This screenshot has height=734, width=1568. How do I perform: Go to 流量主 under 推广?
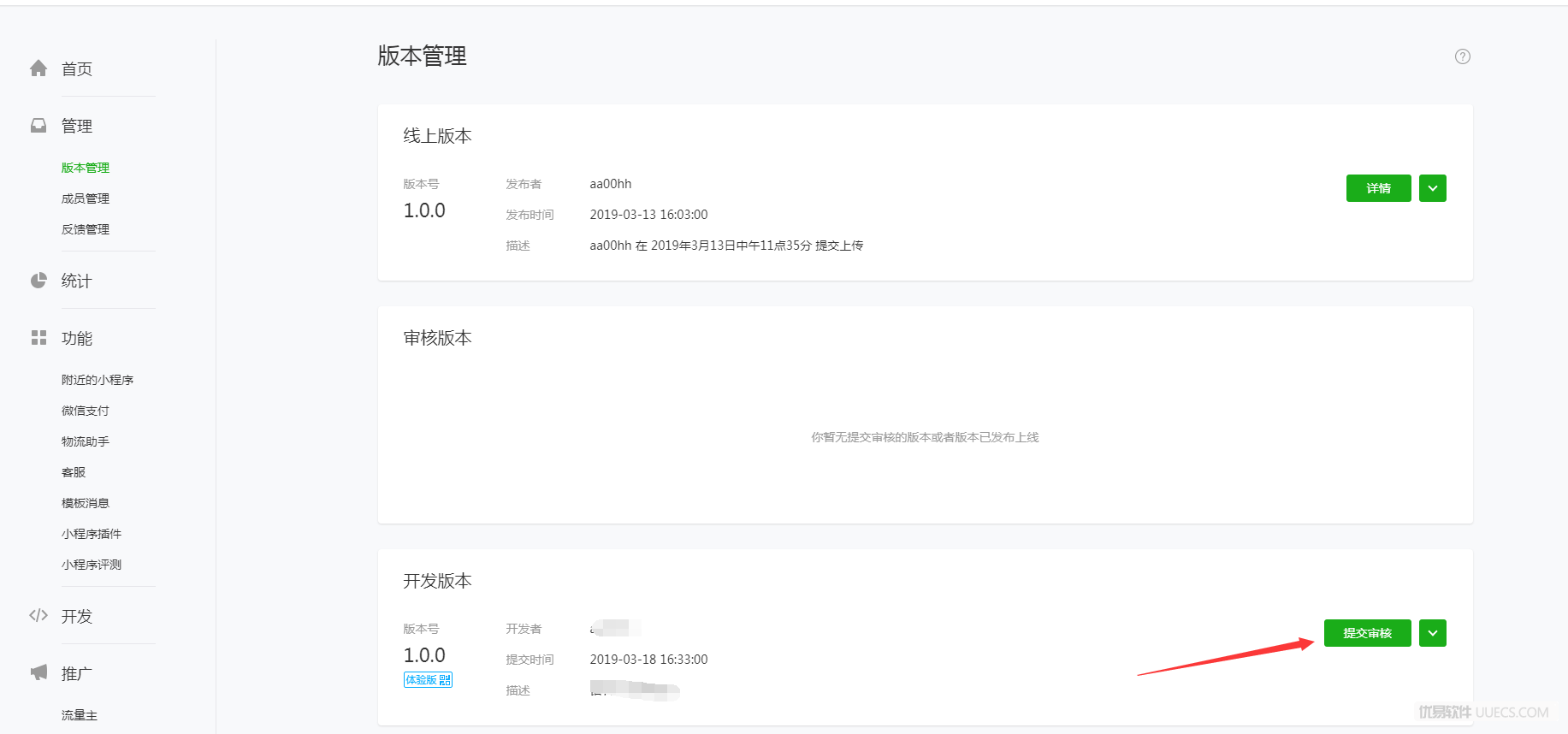tap(80, 715)
